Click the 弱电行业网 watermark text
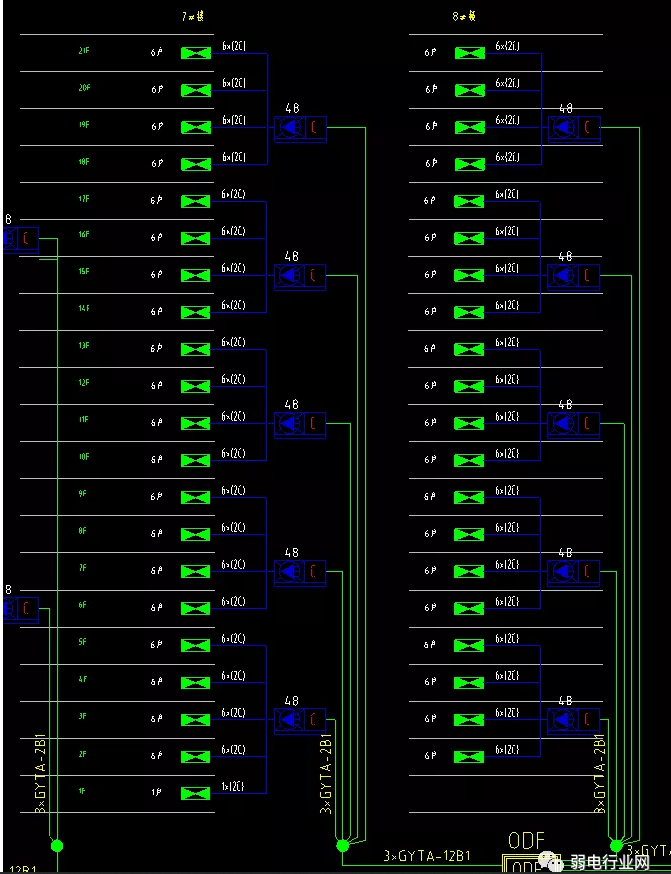The image size is (671, 874). (x=609, y=861)
